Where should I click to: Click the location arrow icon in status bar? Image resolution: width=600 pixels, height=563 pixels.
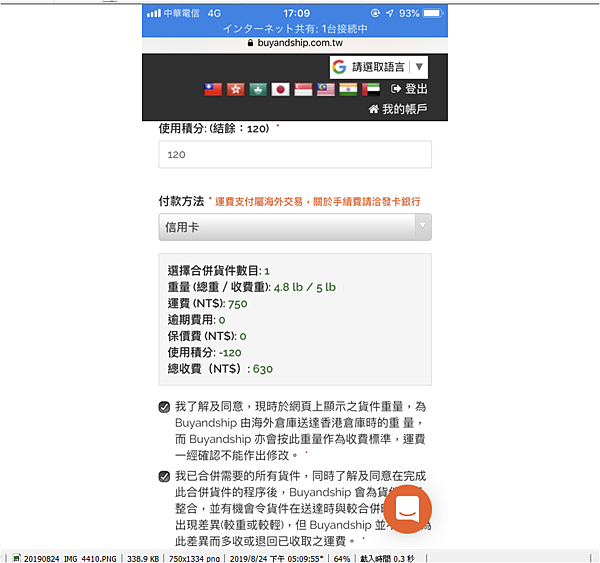390,13
